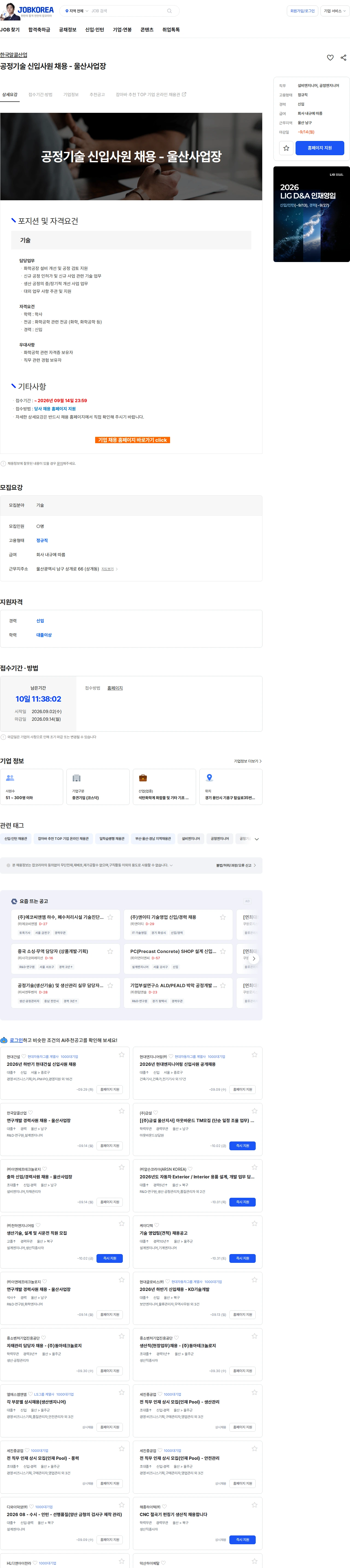Click the LIG D&A 인재영업 ad banner
Viewport: 350px width, 1568px height.
tap(312, 214)
